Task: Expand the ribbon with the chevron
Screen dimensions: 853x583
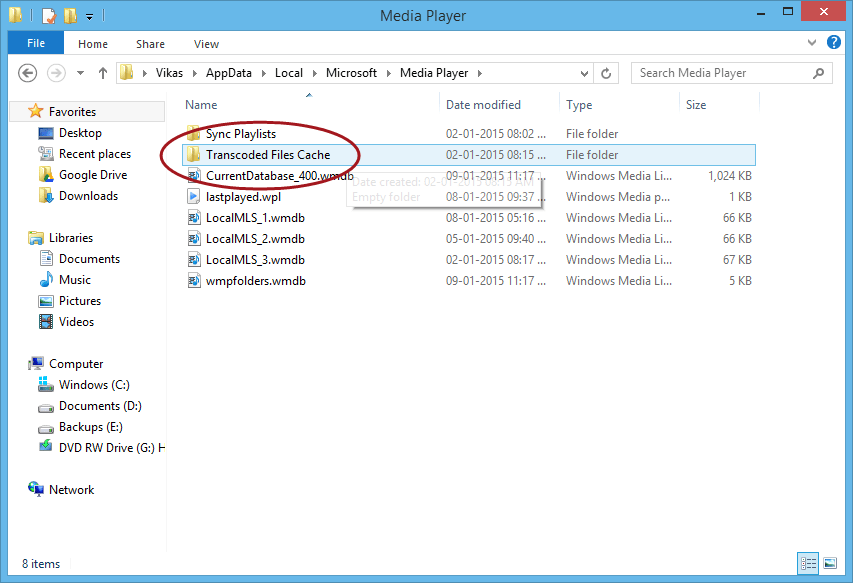Action: point(812,42)
